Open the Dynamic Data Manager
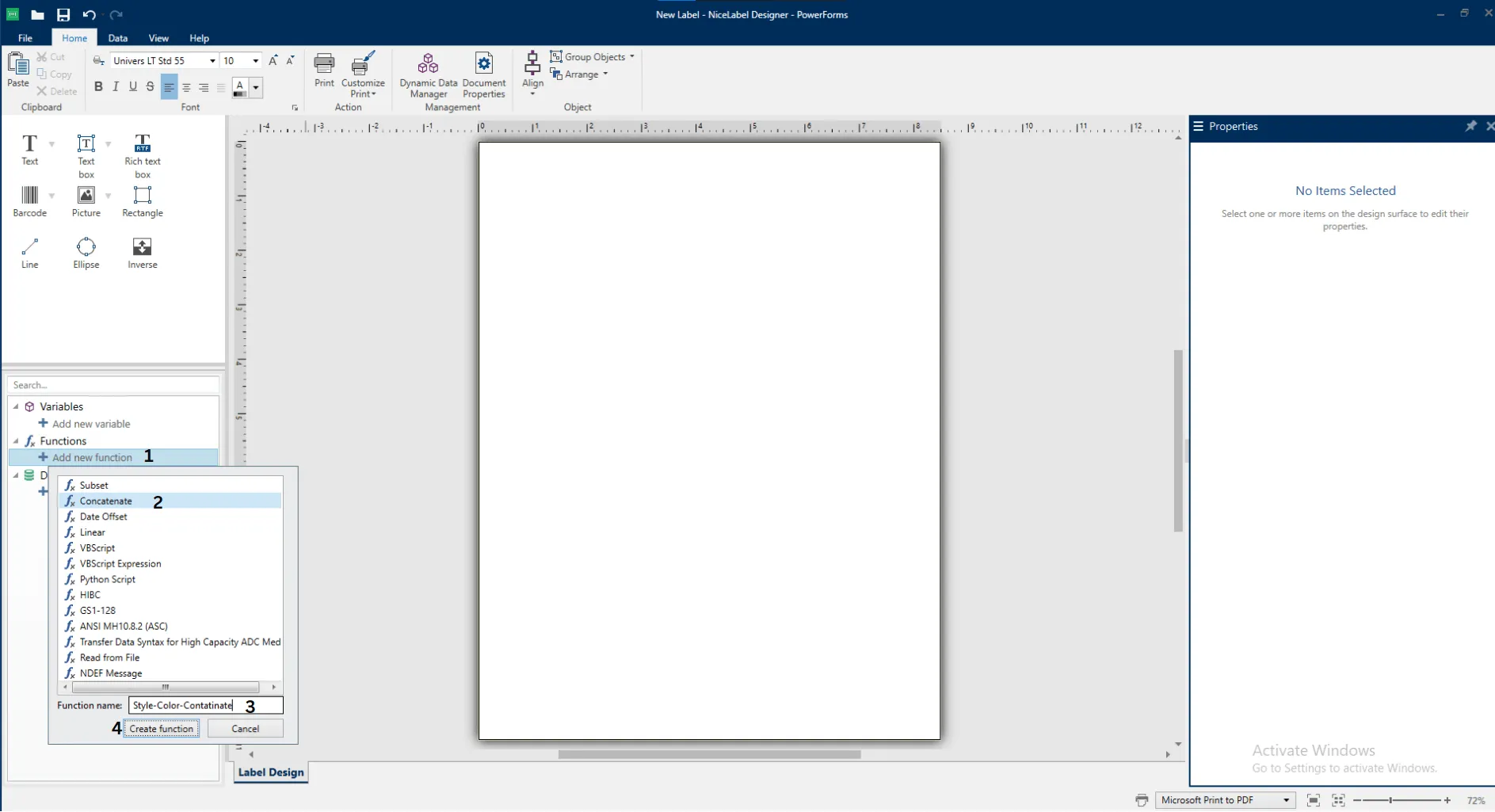Screen dimensions: 1495x812 click(x=429, y=73)
